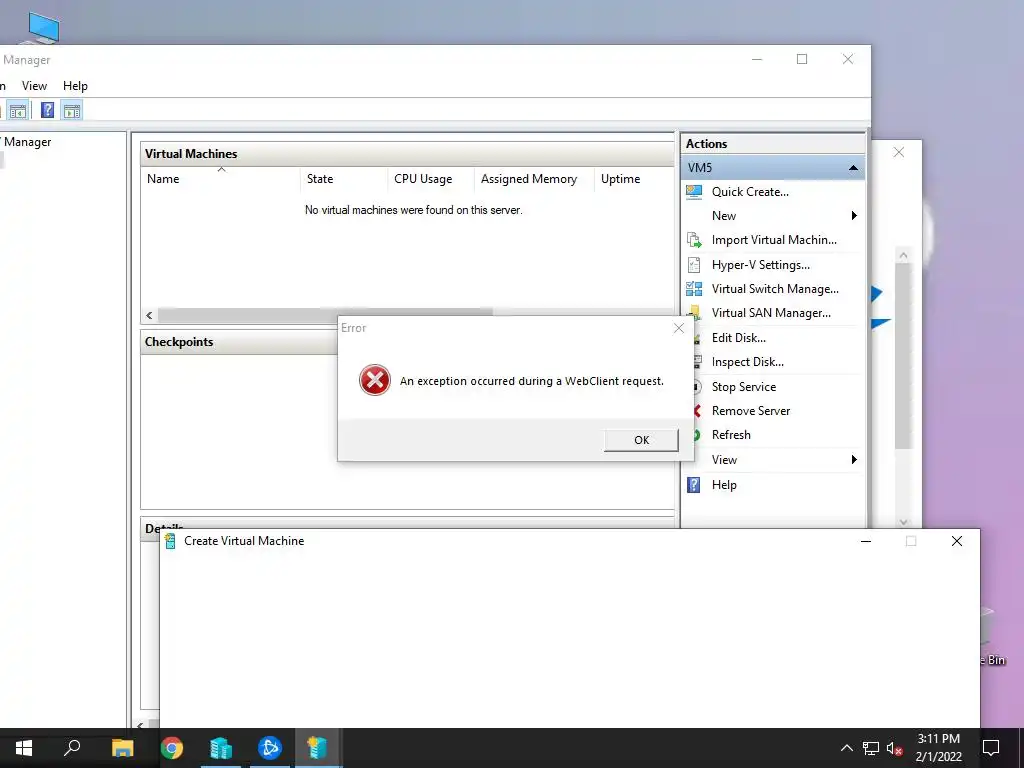This screenshot has width=1024, height=768.
Task: Minimize the Create Virtual Machine window
Action: tap(866, 541)
